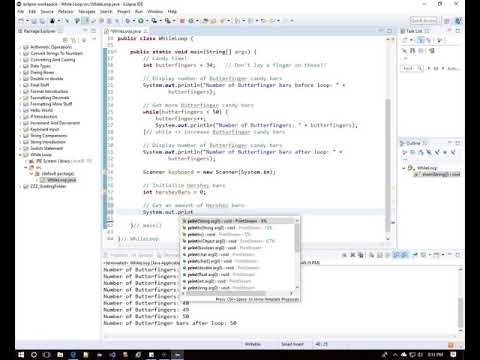This screenshot has height=360, width=480.
Task: Expand the Arithmetic Operators project
Action: 20,47
